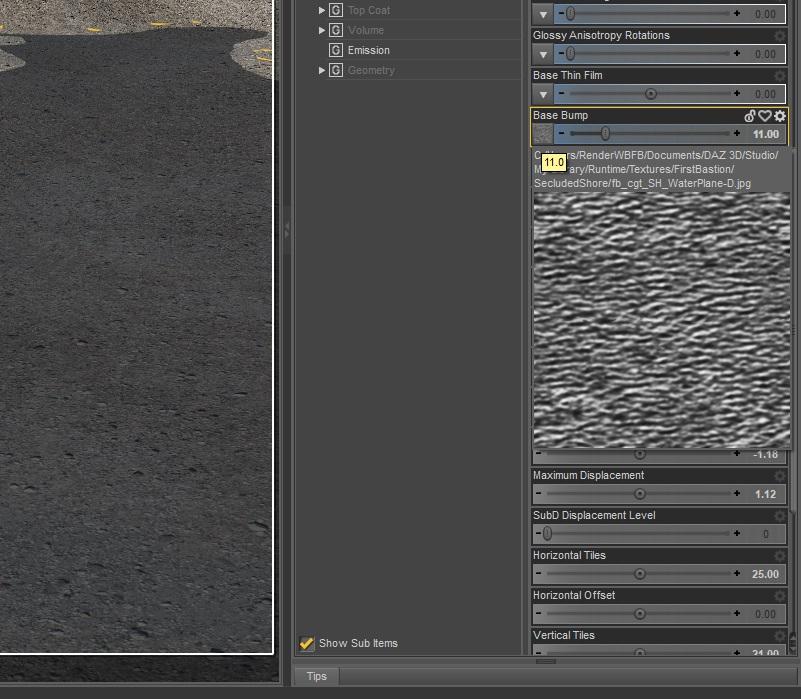
Task: Open Maximum Displacement settings gear
Action: click(x=780, y=476)
